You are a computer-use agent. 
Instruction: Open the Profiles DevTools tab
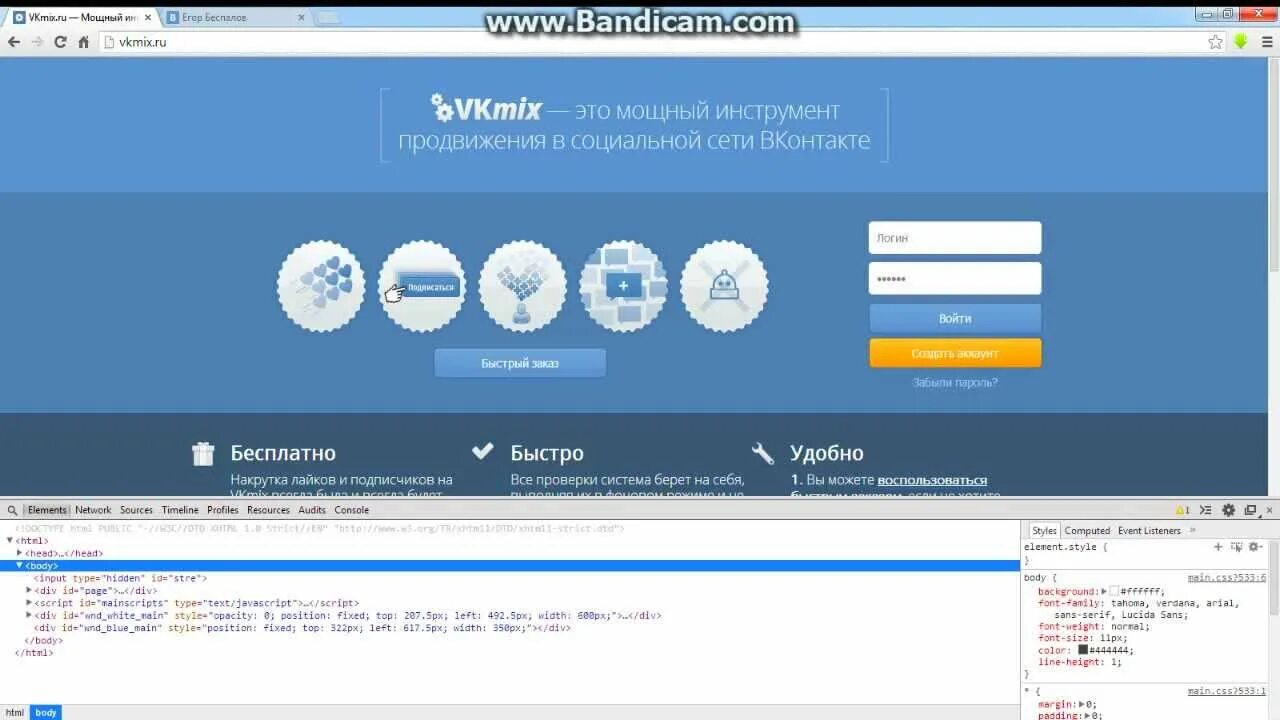pos(223,510)
